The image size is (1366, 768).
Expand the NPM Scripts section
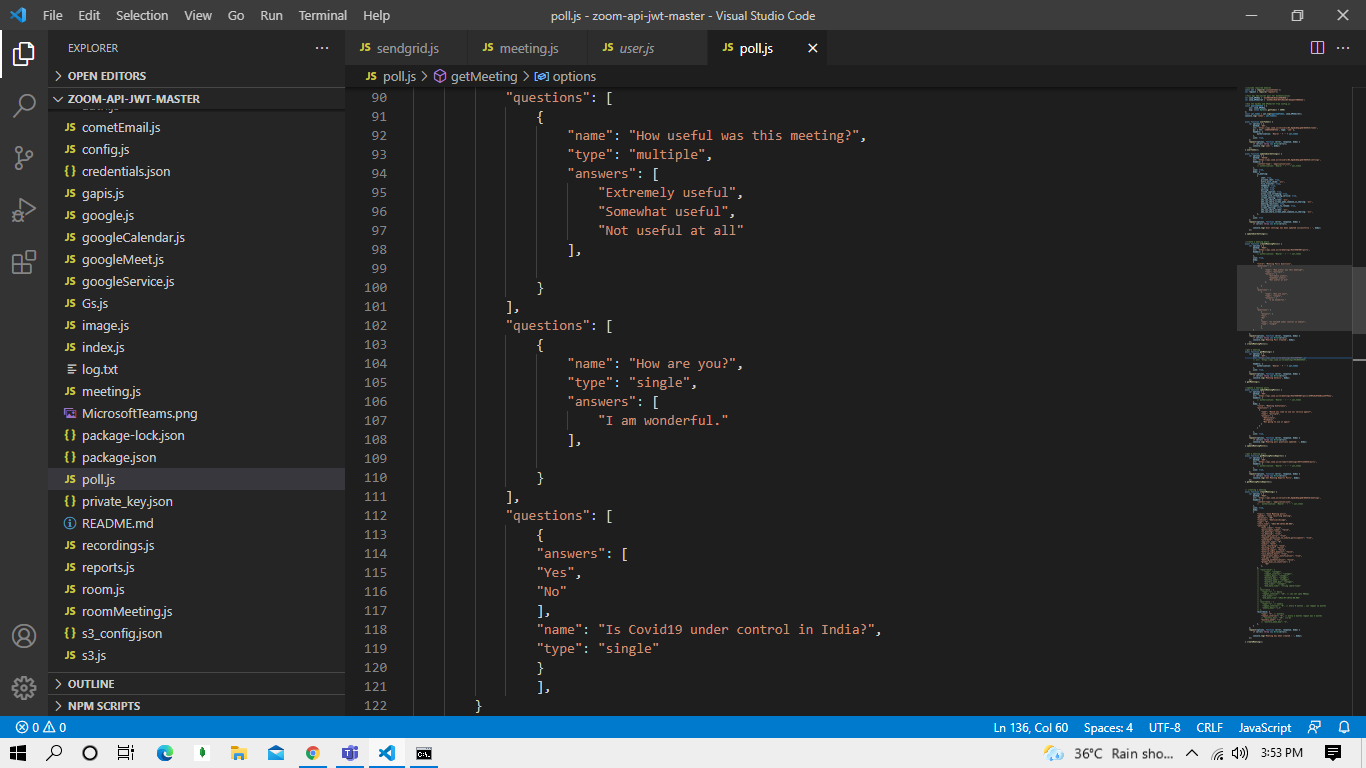pos(103,706)
